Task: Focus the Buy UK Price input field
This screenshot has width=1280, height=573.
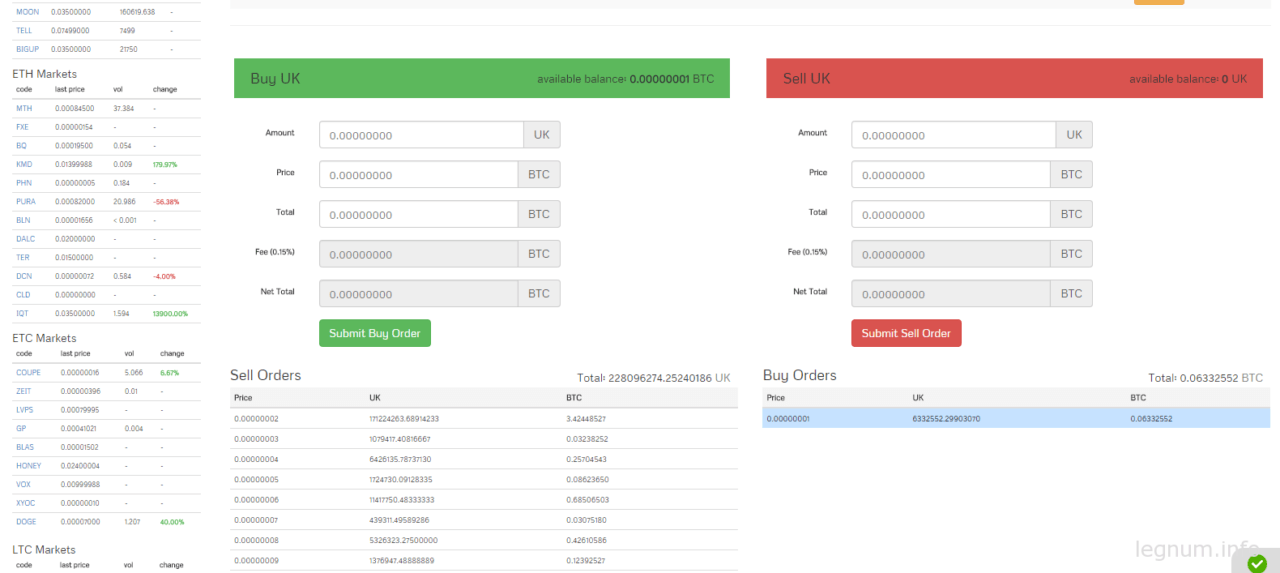Action: pos(419,175)
